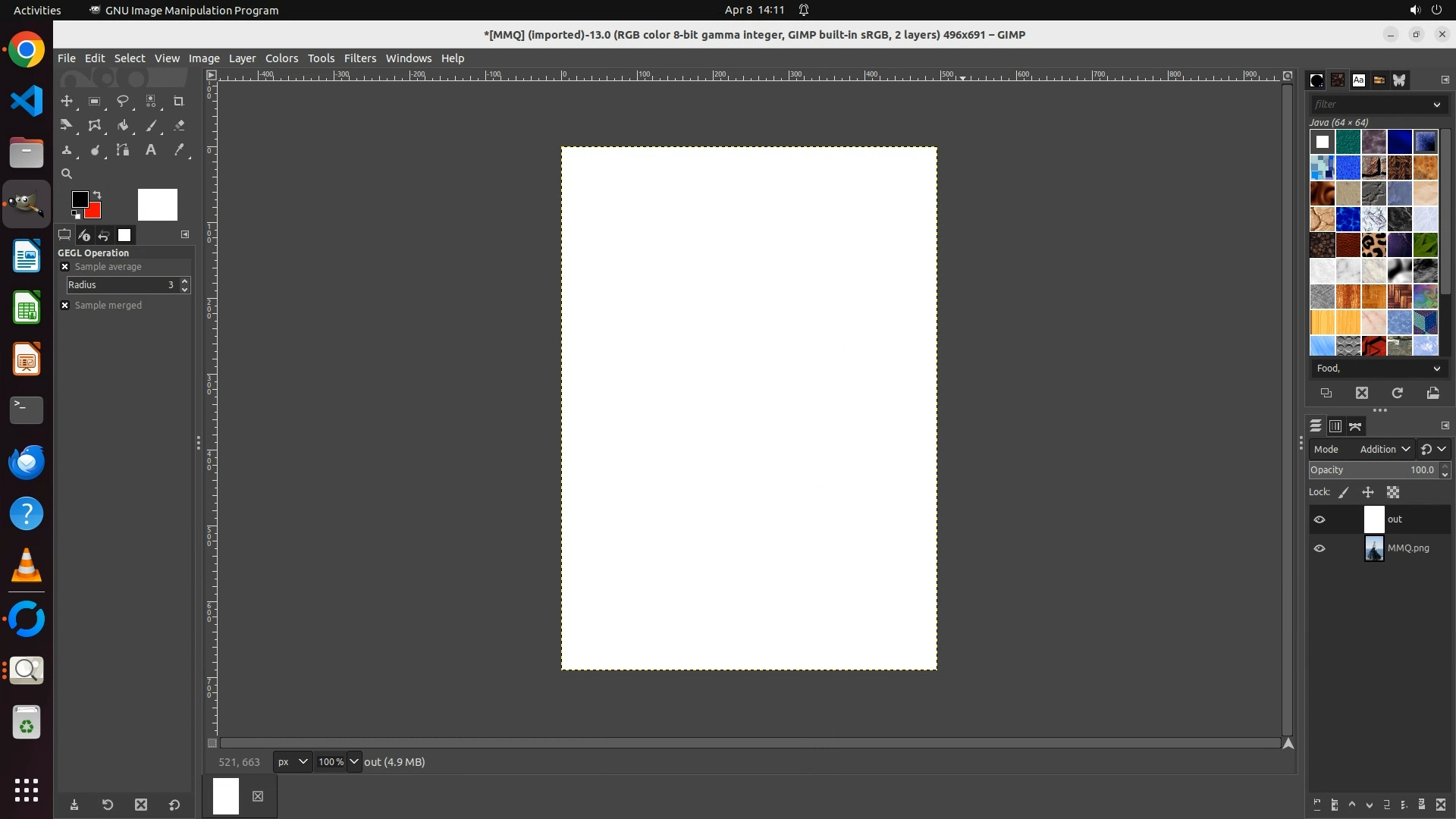
Task: Open the layer Mode dropdown
Action: (x=1384, y=450)
